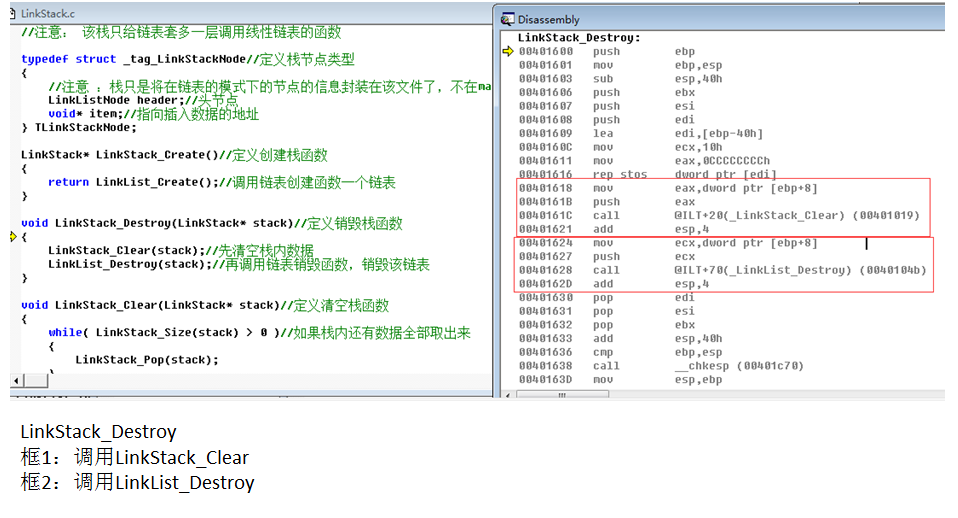Click the typedef struct _tag_LinkStackNode line
This screenshot has height=518, width=958.
pyautogui.click(x=188, y=59)
